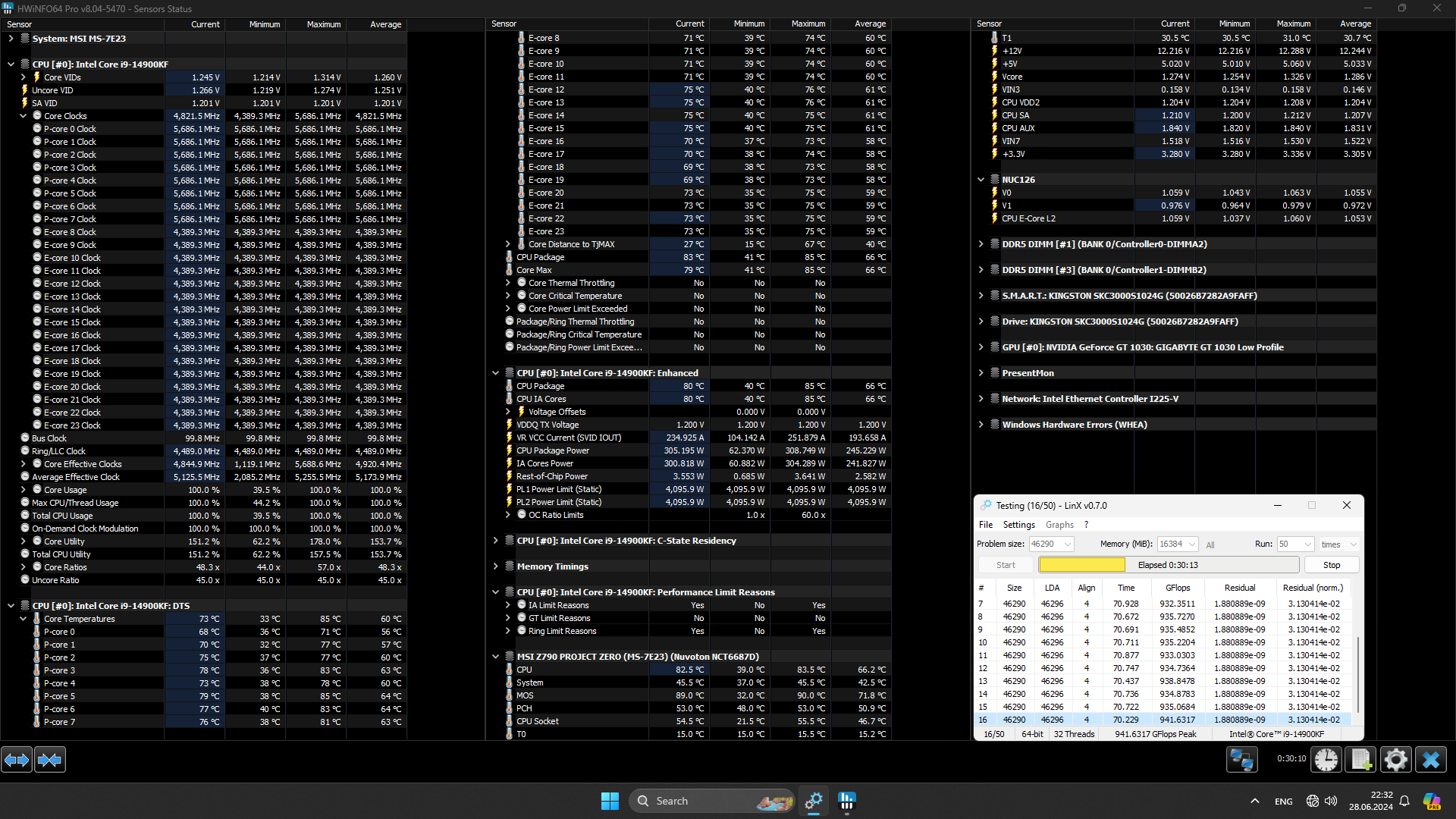Collapse the NUC126 sensor group
The width and height of the screenshot is (1456, 819).
coord(981,180)
